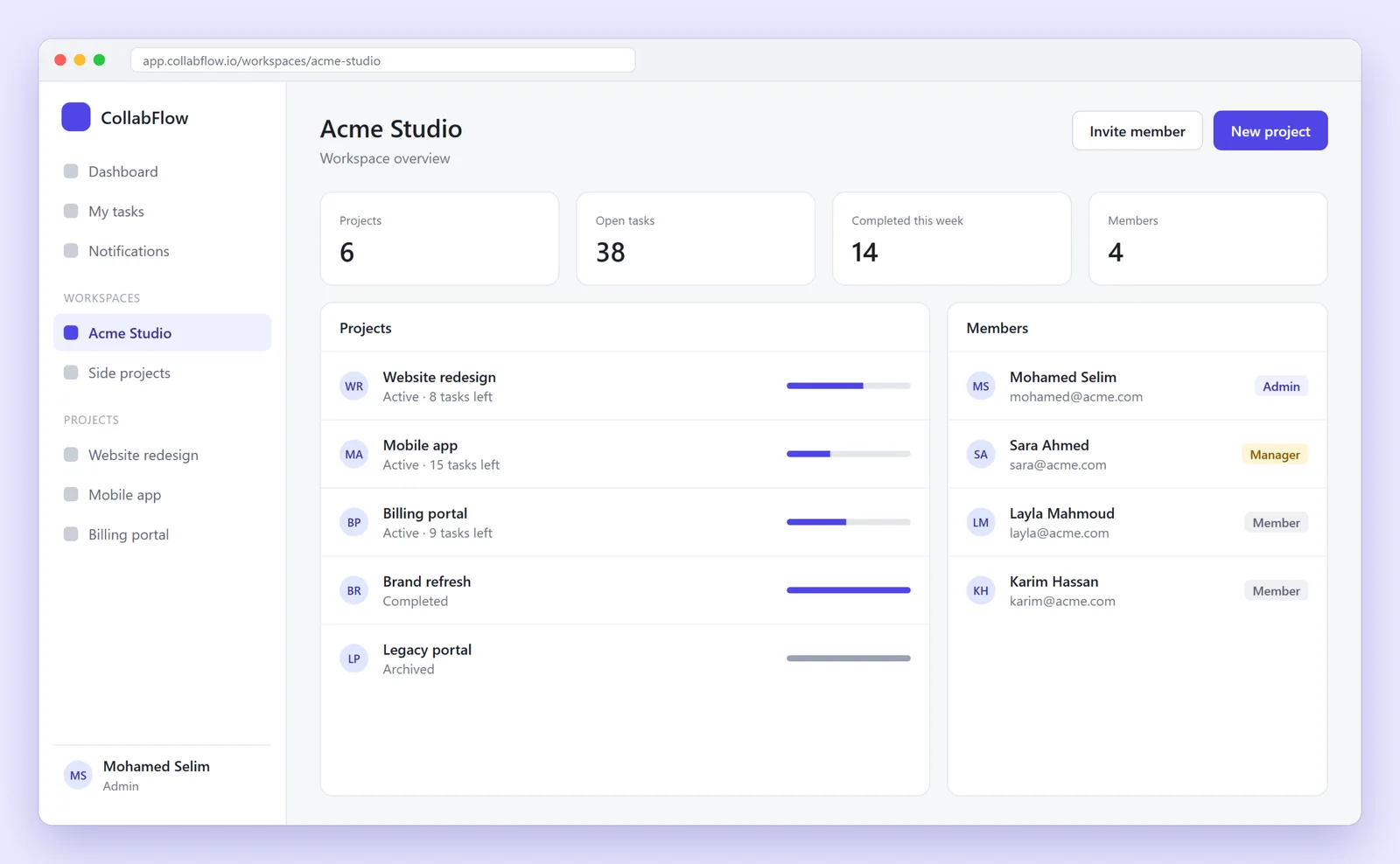Click the Dashboard sidebar icon
The height and width of the screenshot is (864, 1400).
(71, 171)
